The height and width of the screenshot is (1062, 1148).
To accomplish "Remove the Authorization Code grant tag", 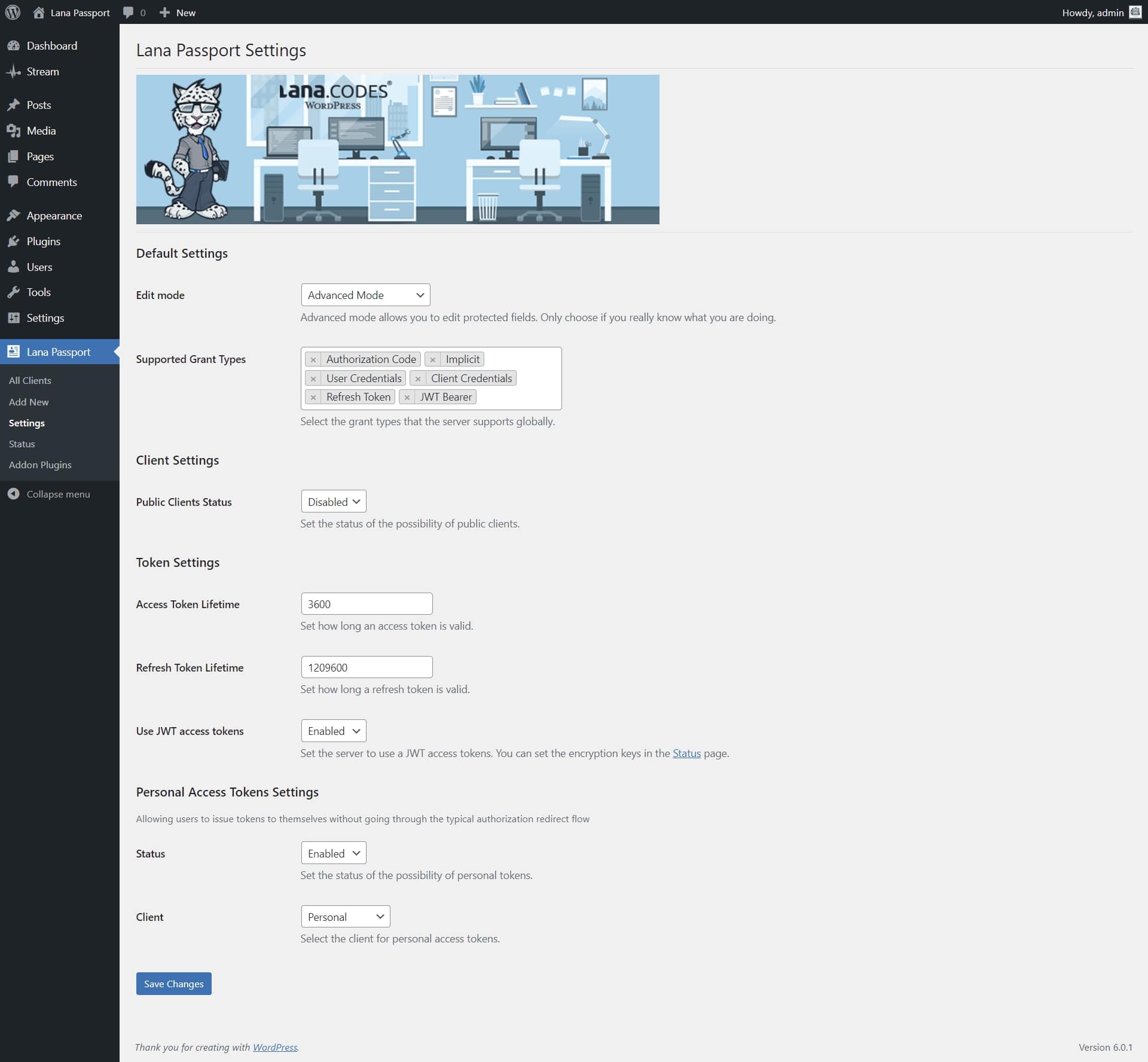I will (x=313, y=360).
